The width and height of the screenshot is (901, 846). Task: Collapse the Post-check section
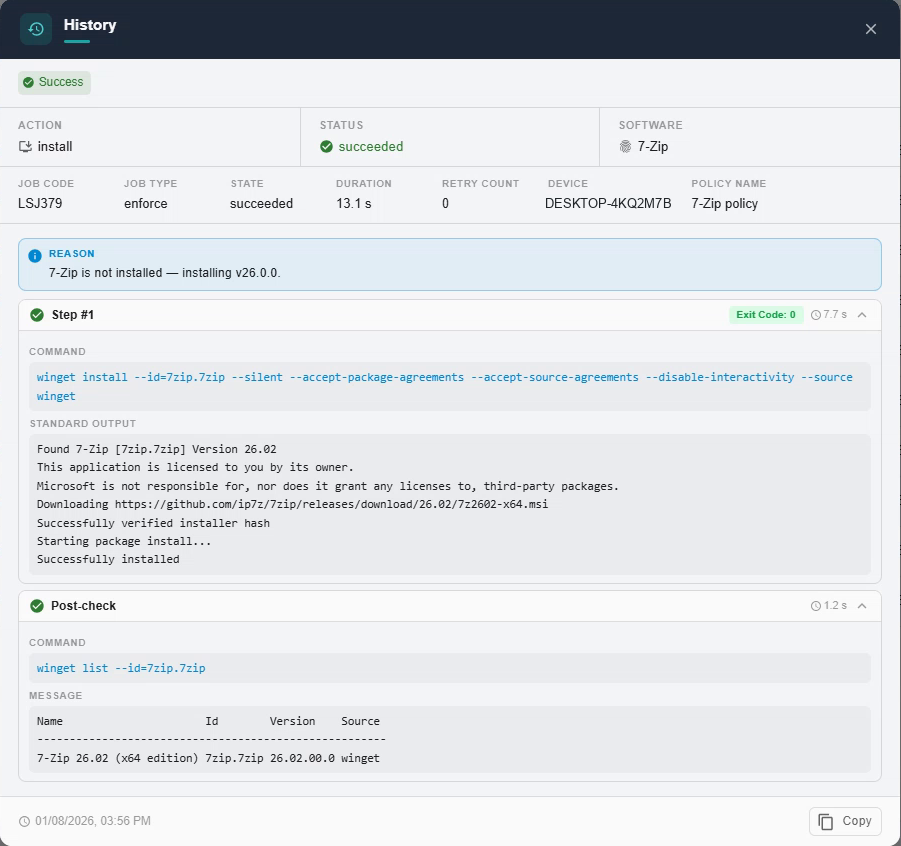(x=861, y=606)
